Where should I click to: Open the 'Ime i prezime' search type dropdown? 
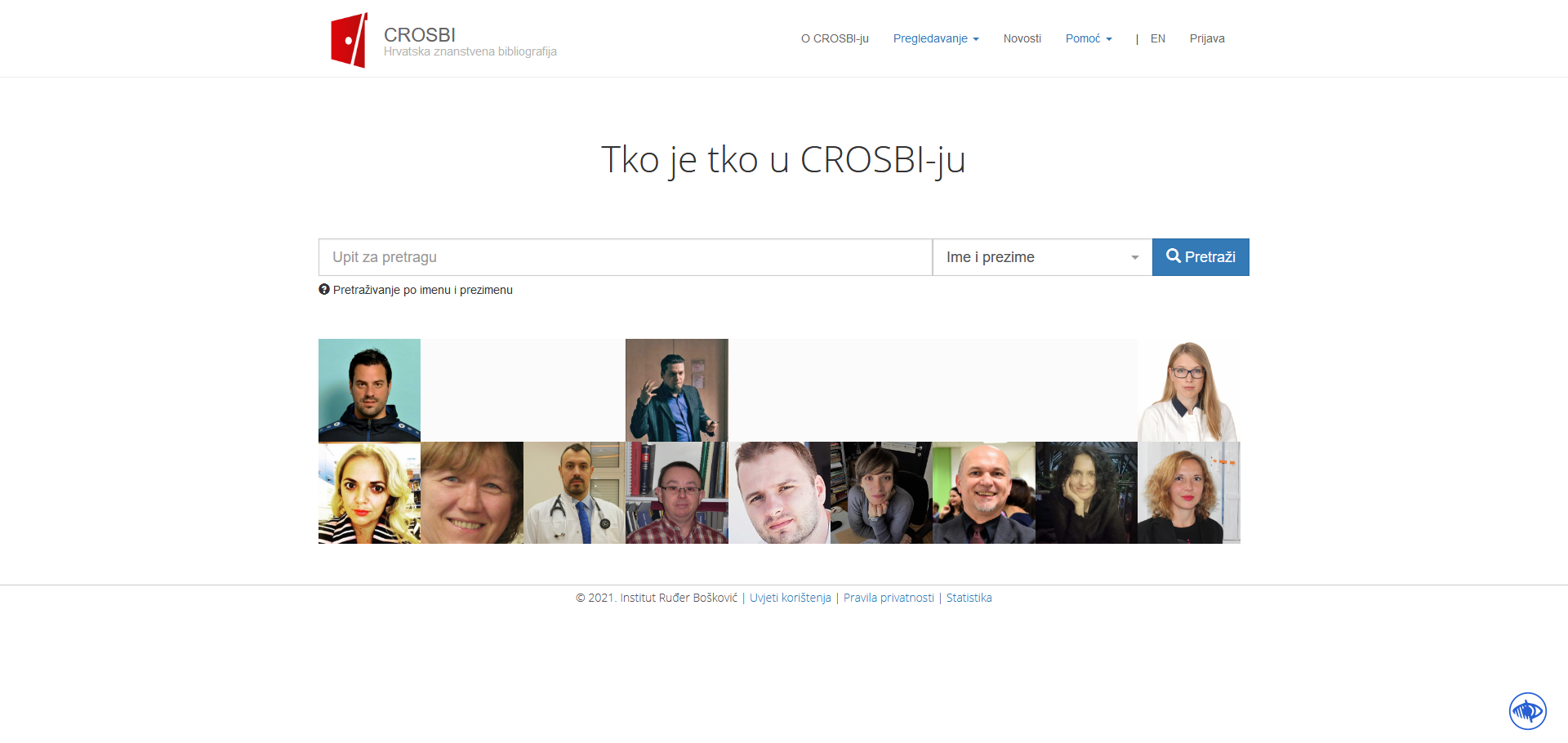click(x=1041, y=257)
